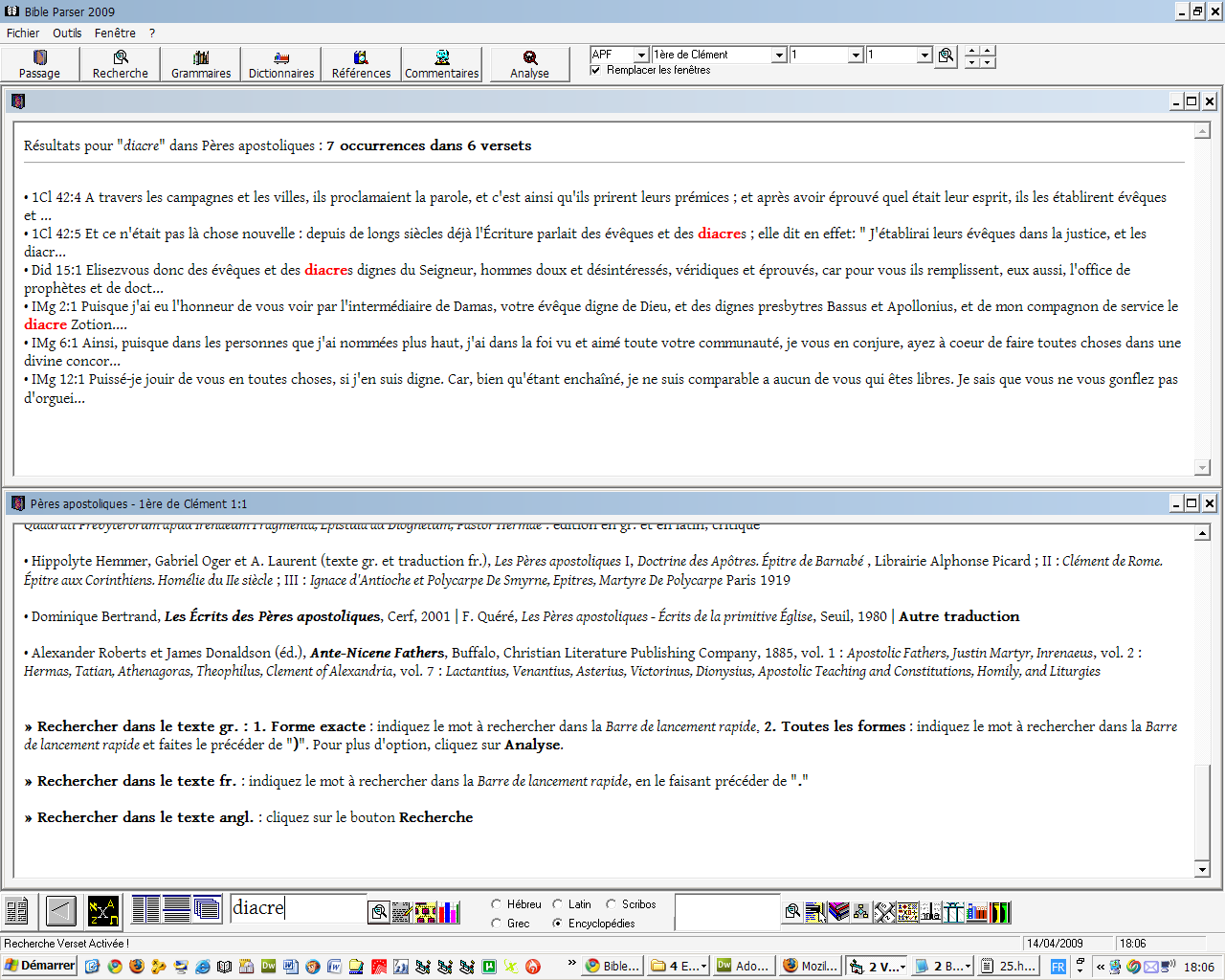Open the Recherche search tool
The height and width of the screenshot is (980, 1225).
tap(121, 64)
